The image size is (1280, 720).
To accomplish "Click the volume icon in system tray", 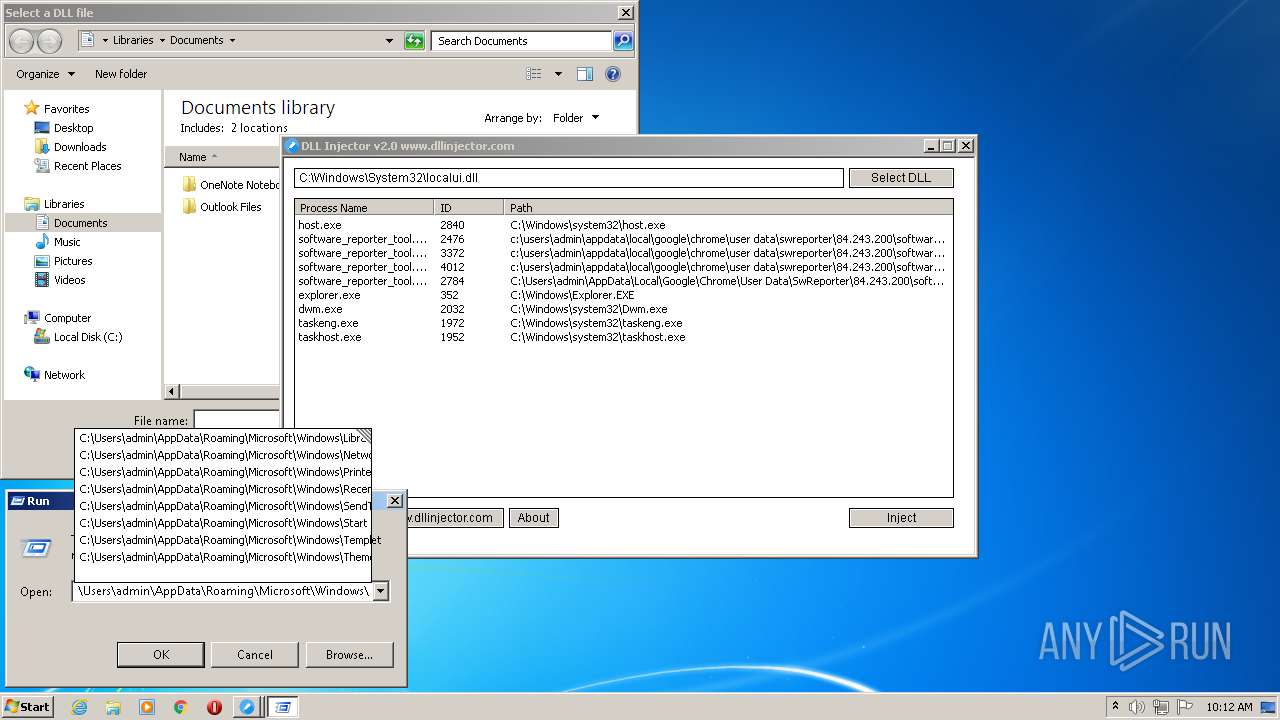I will click(1137, 707).
